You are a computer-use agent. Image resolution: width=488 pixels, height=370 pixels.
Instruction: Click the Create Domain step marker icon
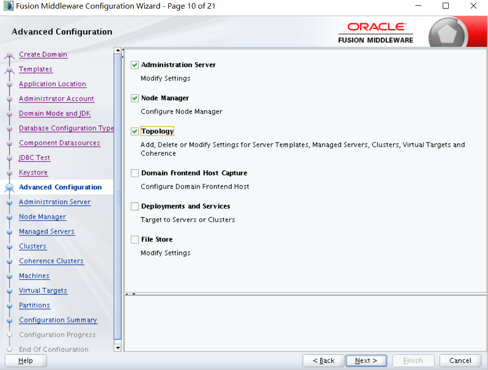pyautogui.click(x=9, y=55)
